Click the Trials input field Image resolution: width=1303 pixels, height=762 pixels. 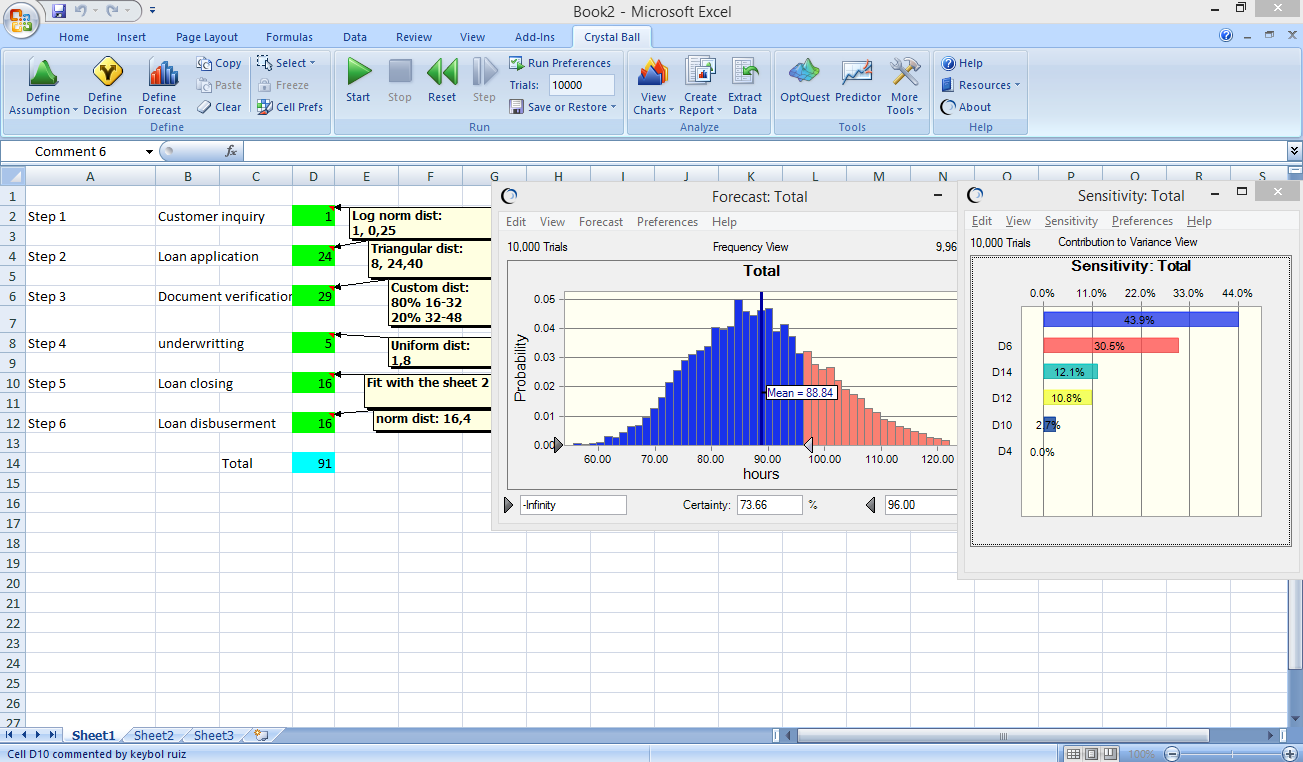click(581, 85)
